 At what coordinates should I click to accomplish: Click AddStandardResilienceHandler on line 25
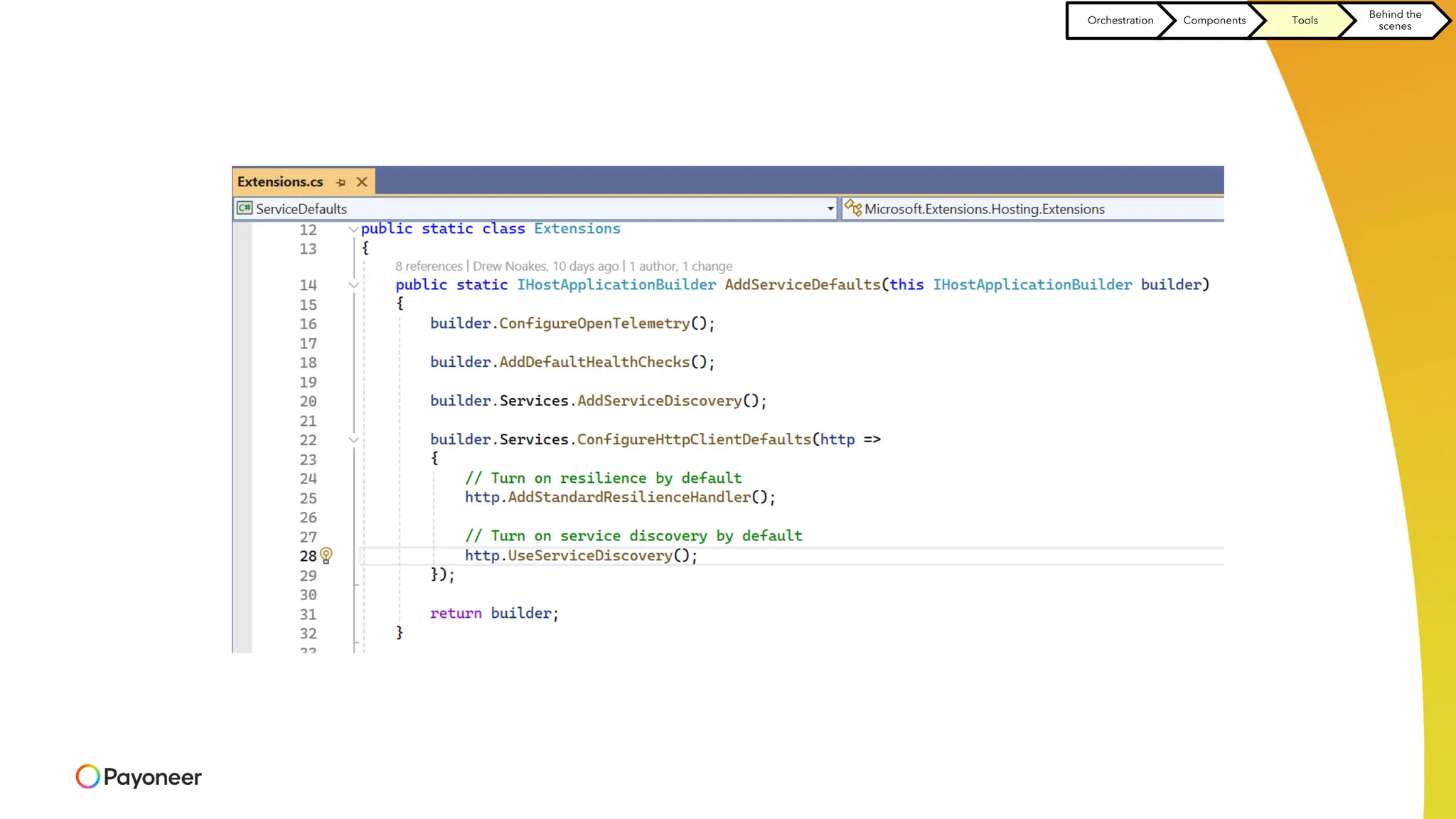[629, 497]
